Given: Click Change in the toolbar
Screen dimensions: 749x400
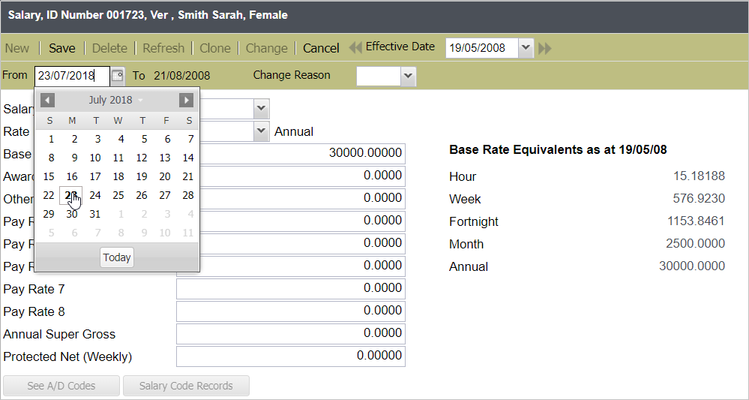Looking at the screenshot, I should click(x=267, y=48).
